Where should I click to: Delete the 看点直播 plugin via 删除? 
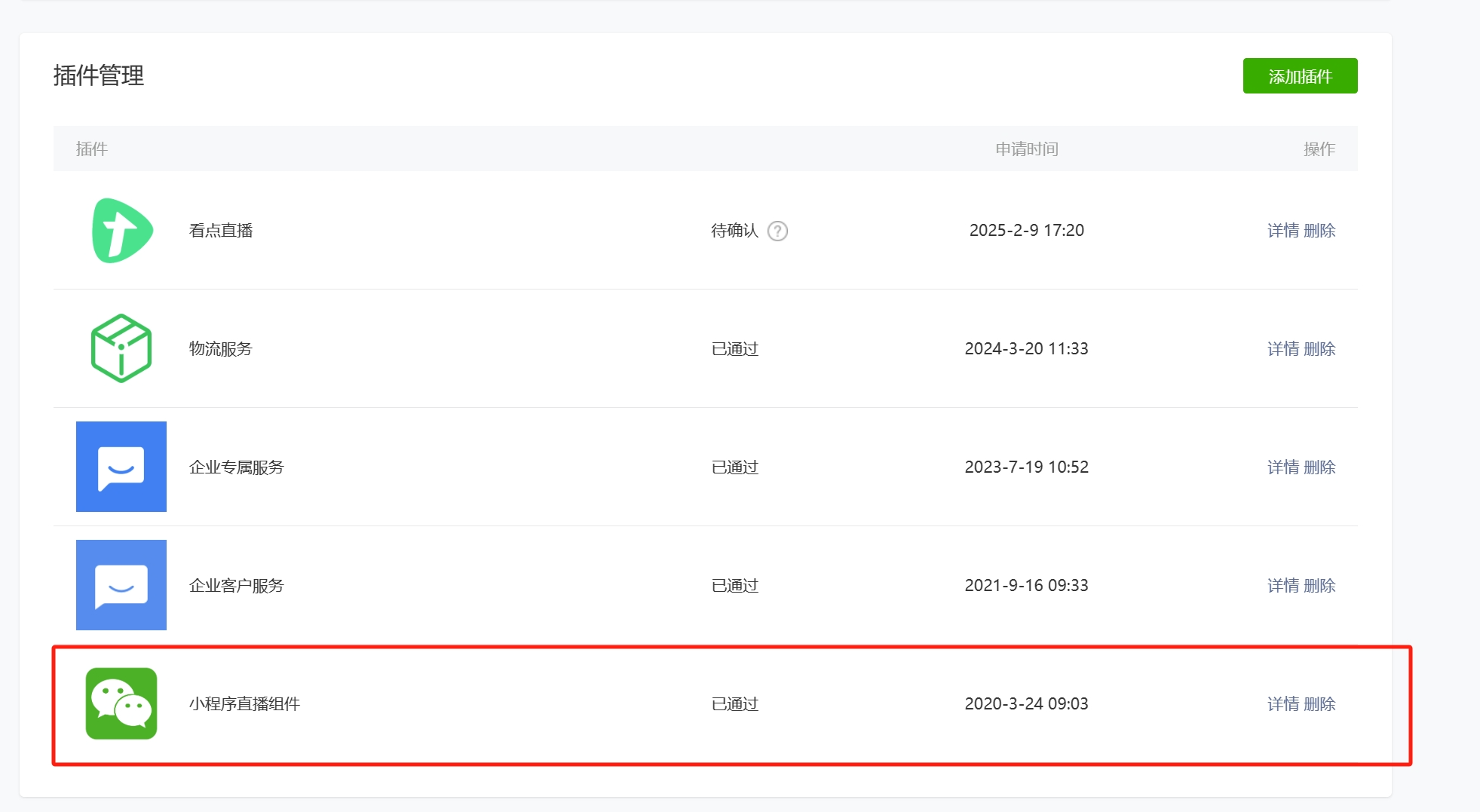(1319, 231)
